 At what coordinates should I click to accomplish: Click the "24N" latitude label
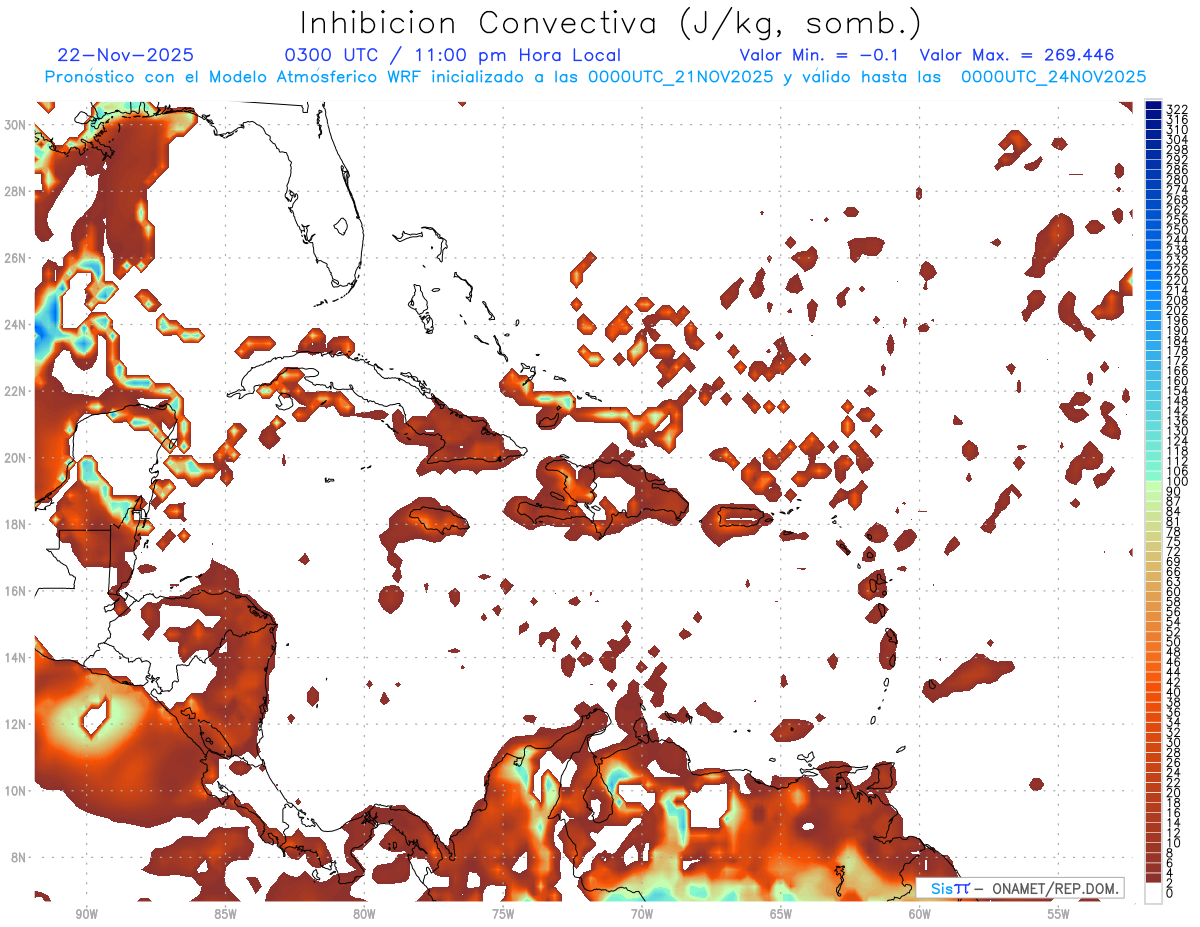click(x=15, y=324)
